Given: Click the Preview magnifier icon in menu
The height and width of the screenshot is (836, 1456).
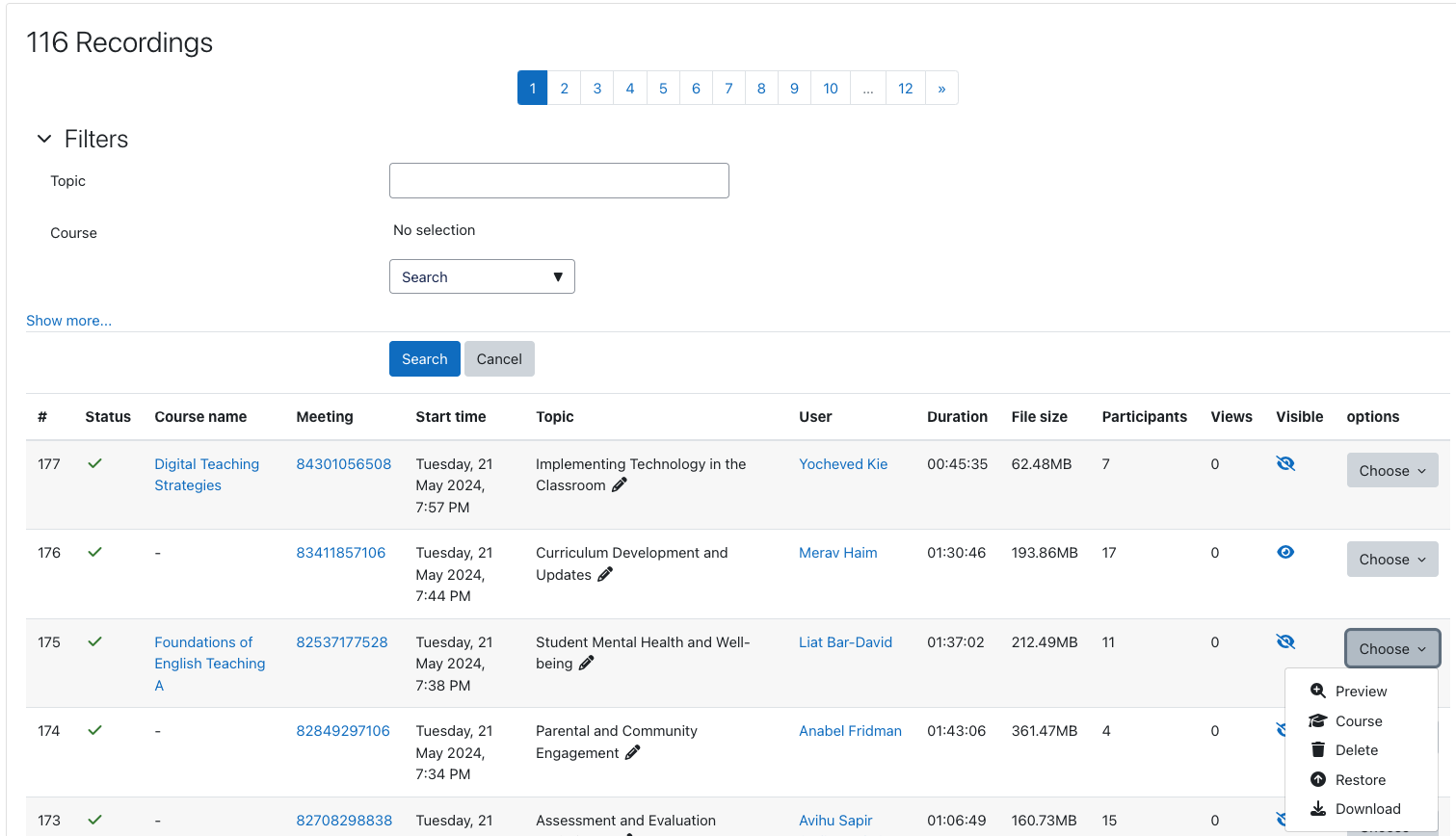Looking at the screenshot, I should point(1318,691).
